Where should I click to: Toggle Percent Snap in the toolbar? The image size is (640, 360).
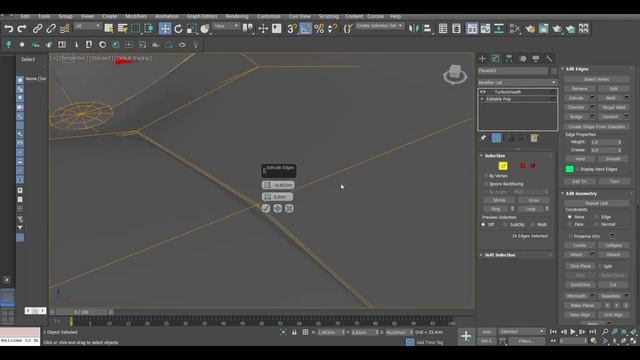(x=319, y=29)
